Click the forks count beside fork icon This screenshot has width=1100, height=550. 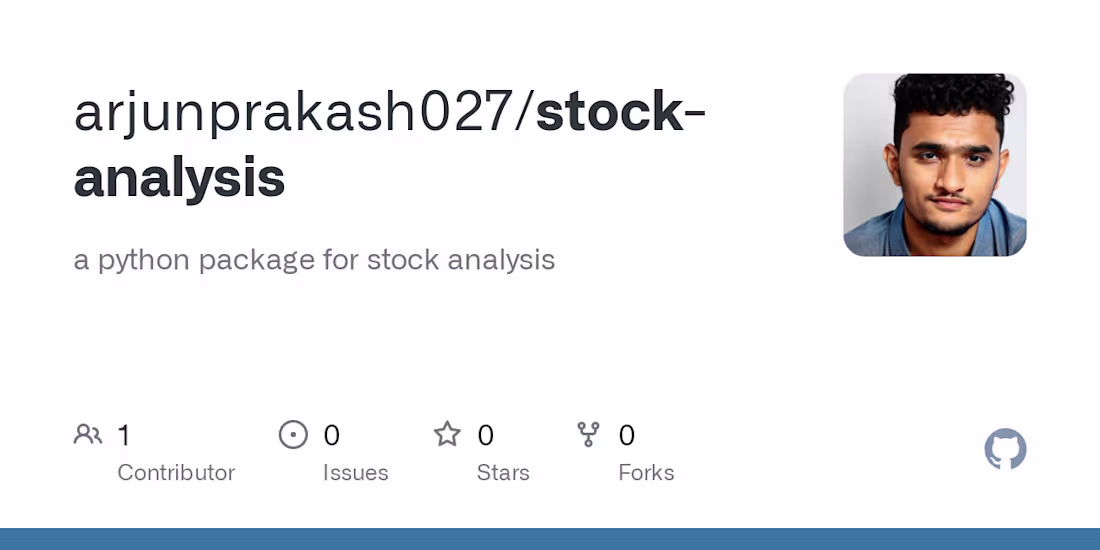626,436
